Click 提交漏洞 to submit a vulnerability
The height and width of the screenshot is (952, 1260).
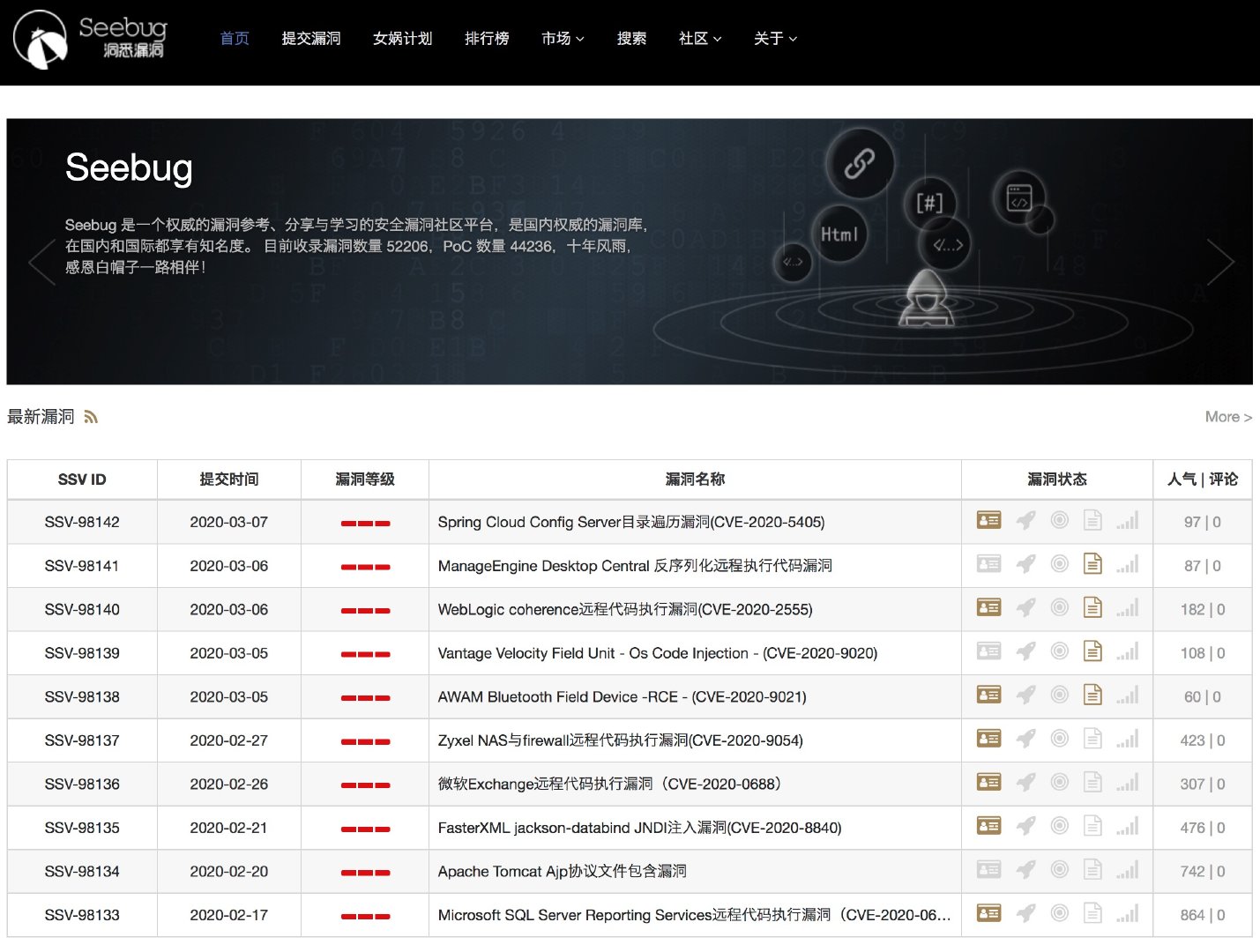[x=309, y=39]
